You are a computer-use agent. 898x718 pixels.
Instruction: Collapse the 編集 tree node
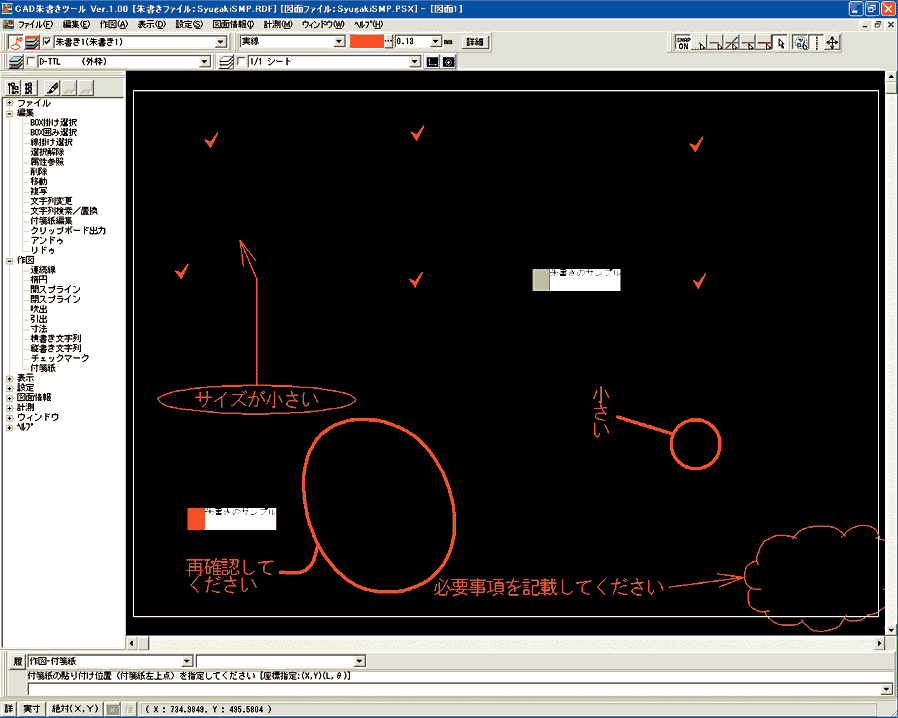coord(9,113)
